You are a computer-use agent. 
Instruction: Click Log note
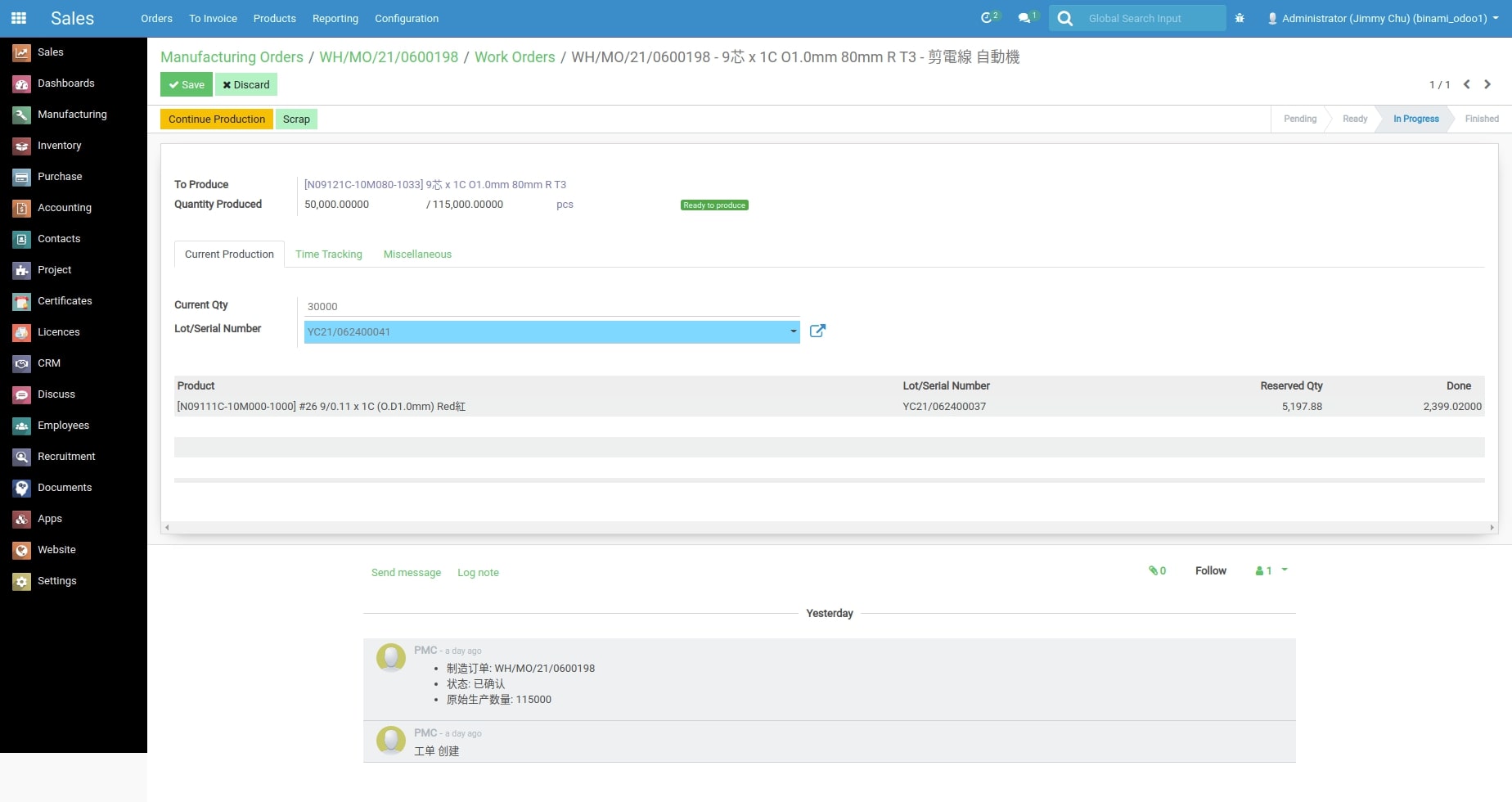tap(478, 572)
